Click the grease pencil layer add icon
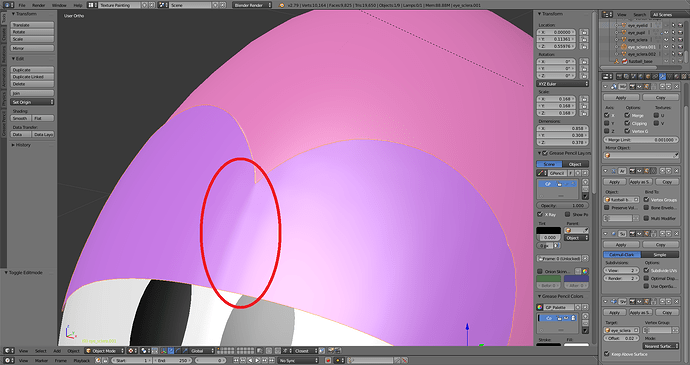The height and width of the screenshot is (365, 690). 585,181
